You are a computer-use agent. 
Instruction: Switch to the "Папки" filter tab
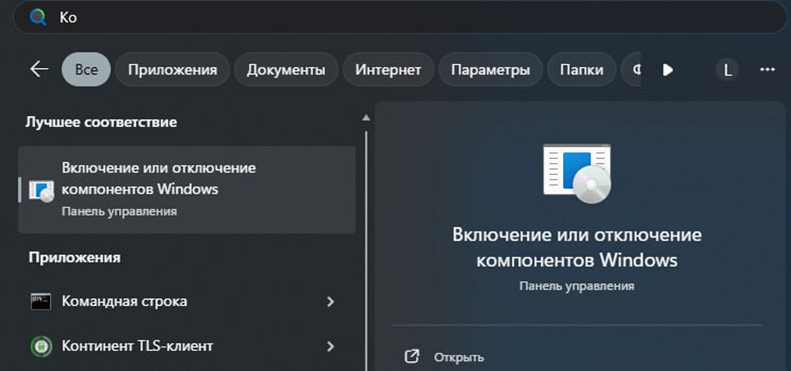click(x=582, y=70)
